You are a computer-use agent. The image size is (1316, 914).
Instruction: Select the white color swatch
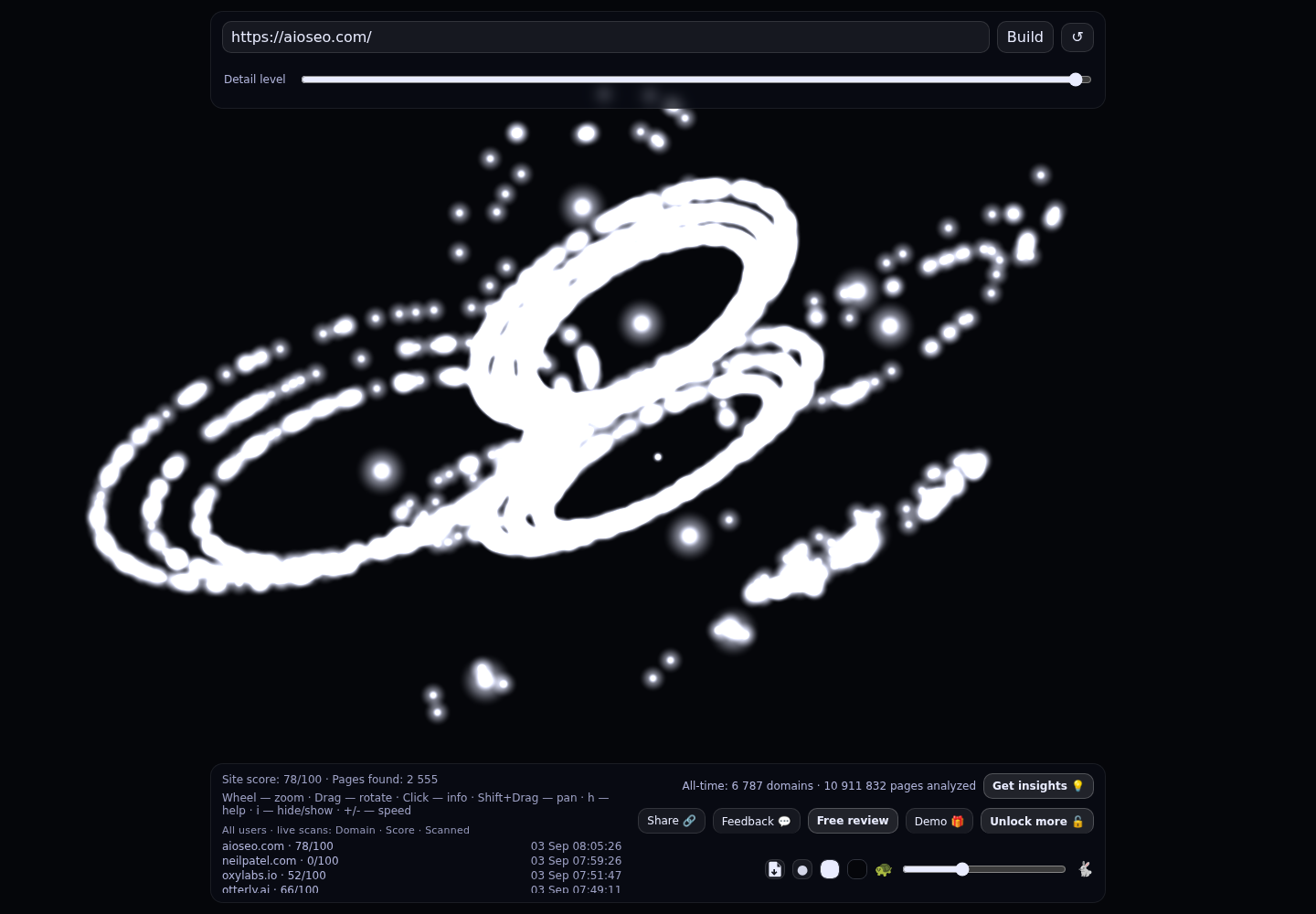[830, 869]
